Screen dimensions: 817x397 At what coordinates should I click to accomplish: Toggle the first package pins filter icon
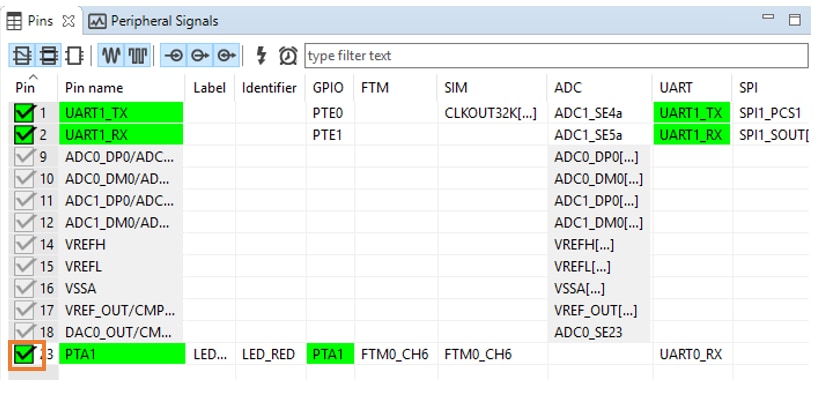[22, 55]
